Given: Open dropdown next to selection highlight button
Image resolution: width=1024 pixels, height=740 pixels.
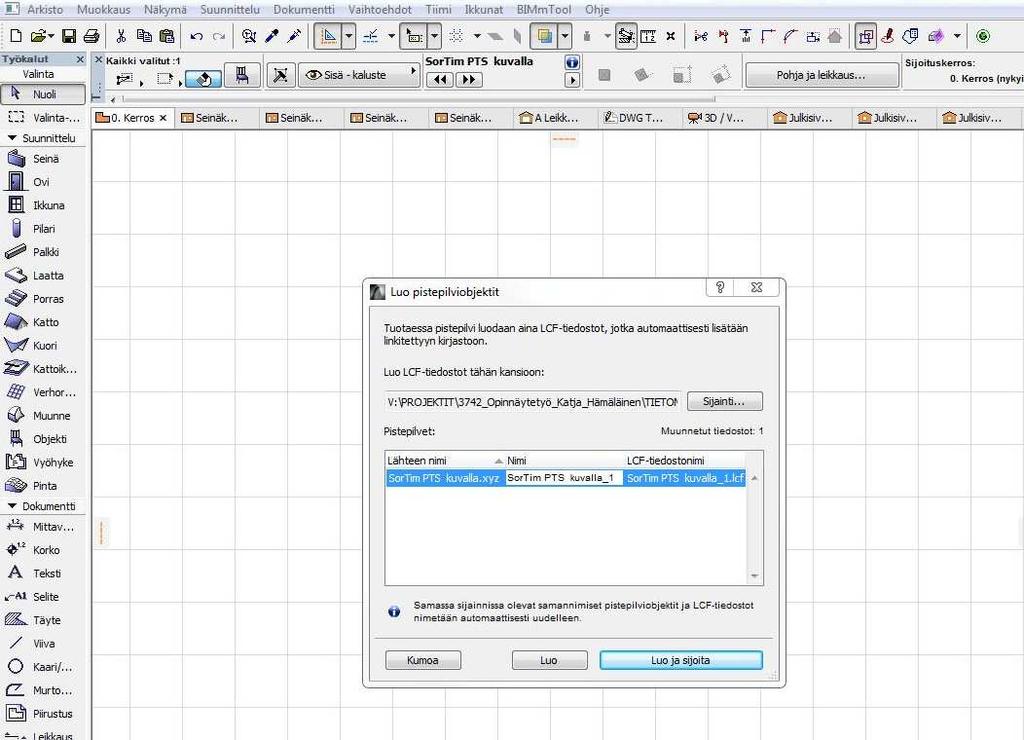Looking at the screenshot, I should tap(434, 37).
